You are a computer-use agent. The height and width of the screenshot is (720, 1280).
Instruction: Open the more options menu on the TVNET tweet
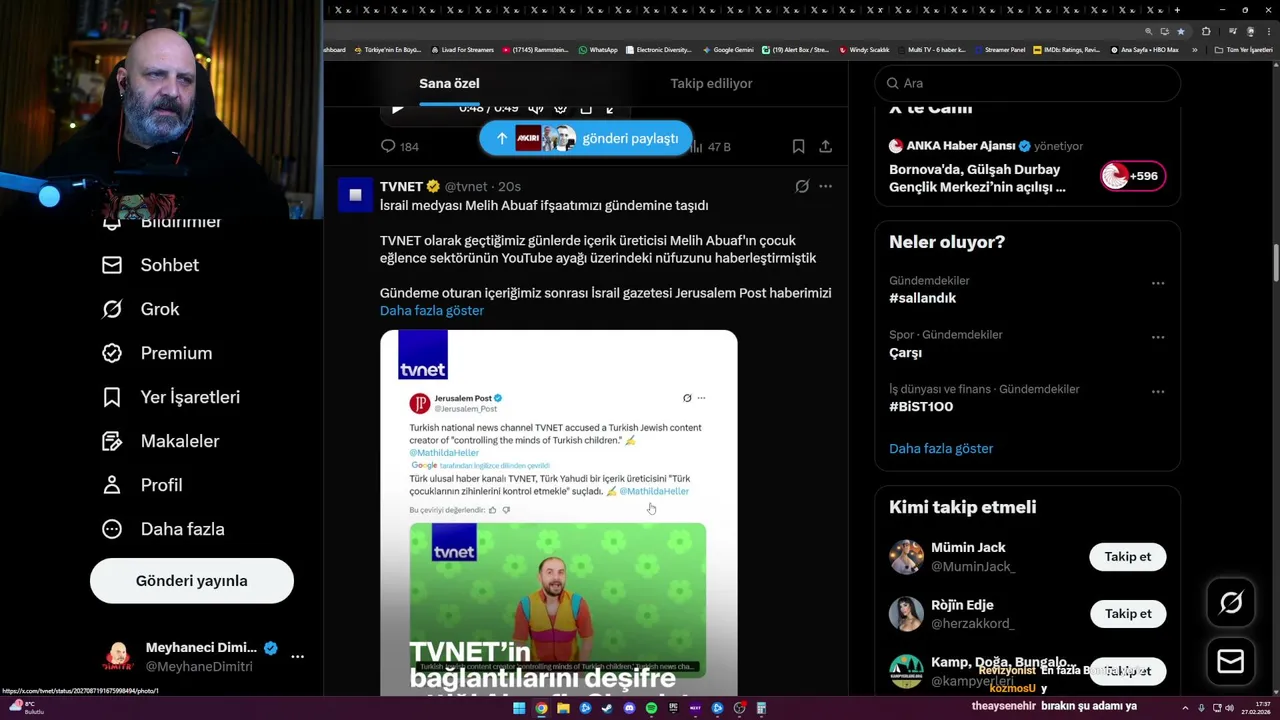point(825,187)
